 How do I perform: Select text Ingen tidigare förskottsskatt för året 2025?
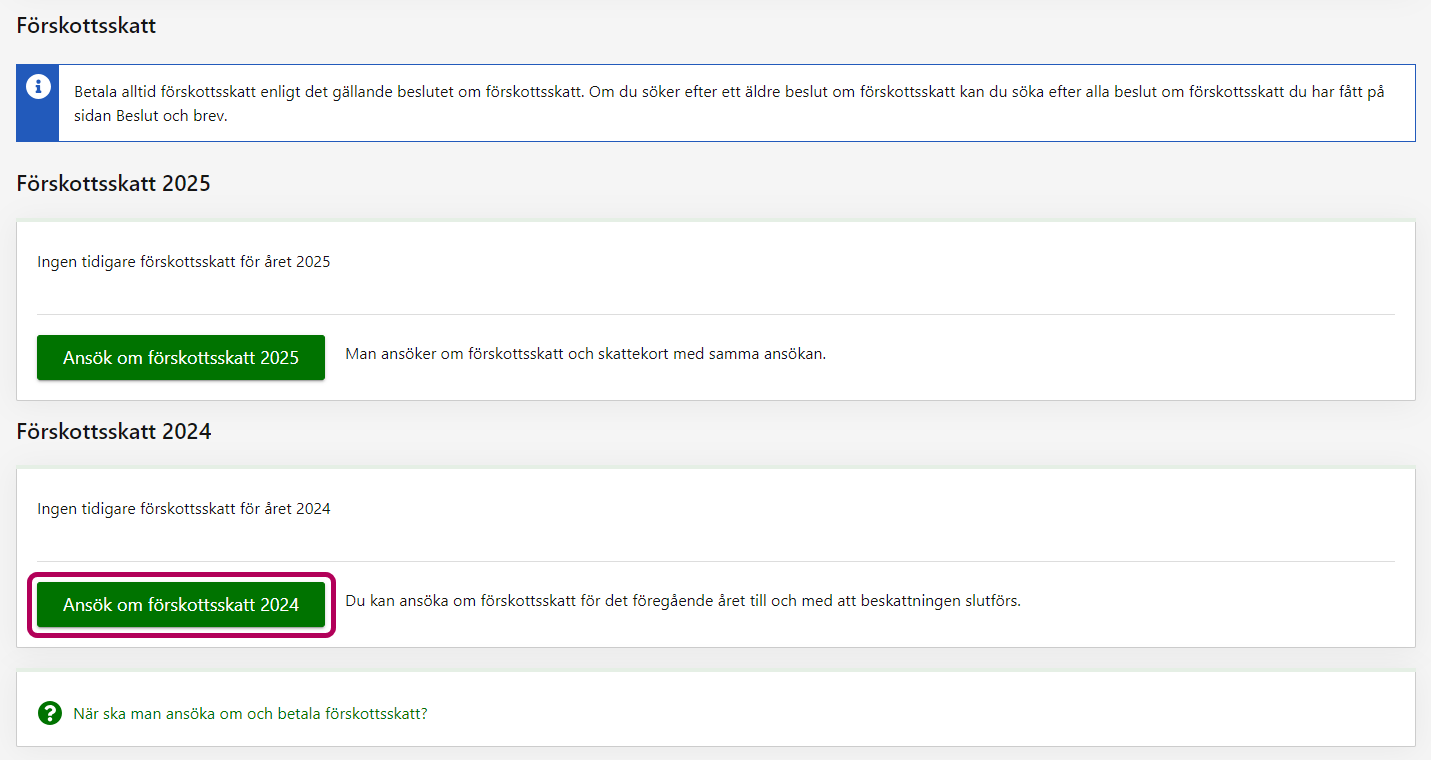(183, 262)
